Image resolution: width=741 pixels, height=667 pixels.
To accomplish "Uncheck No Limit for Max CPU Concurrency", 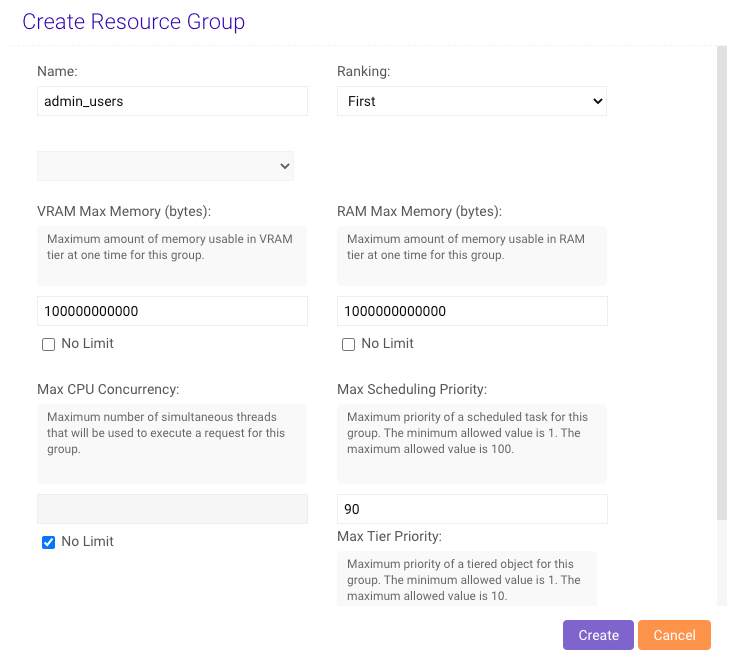I will tap(48, 542).
